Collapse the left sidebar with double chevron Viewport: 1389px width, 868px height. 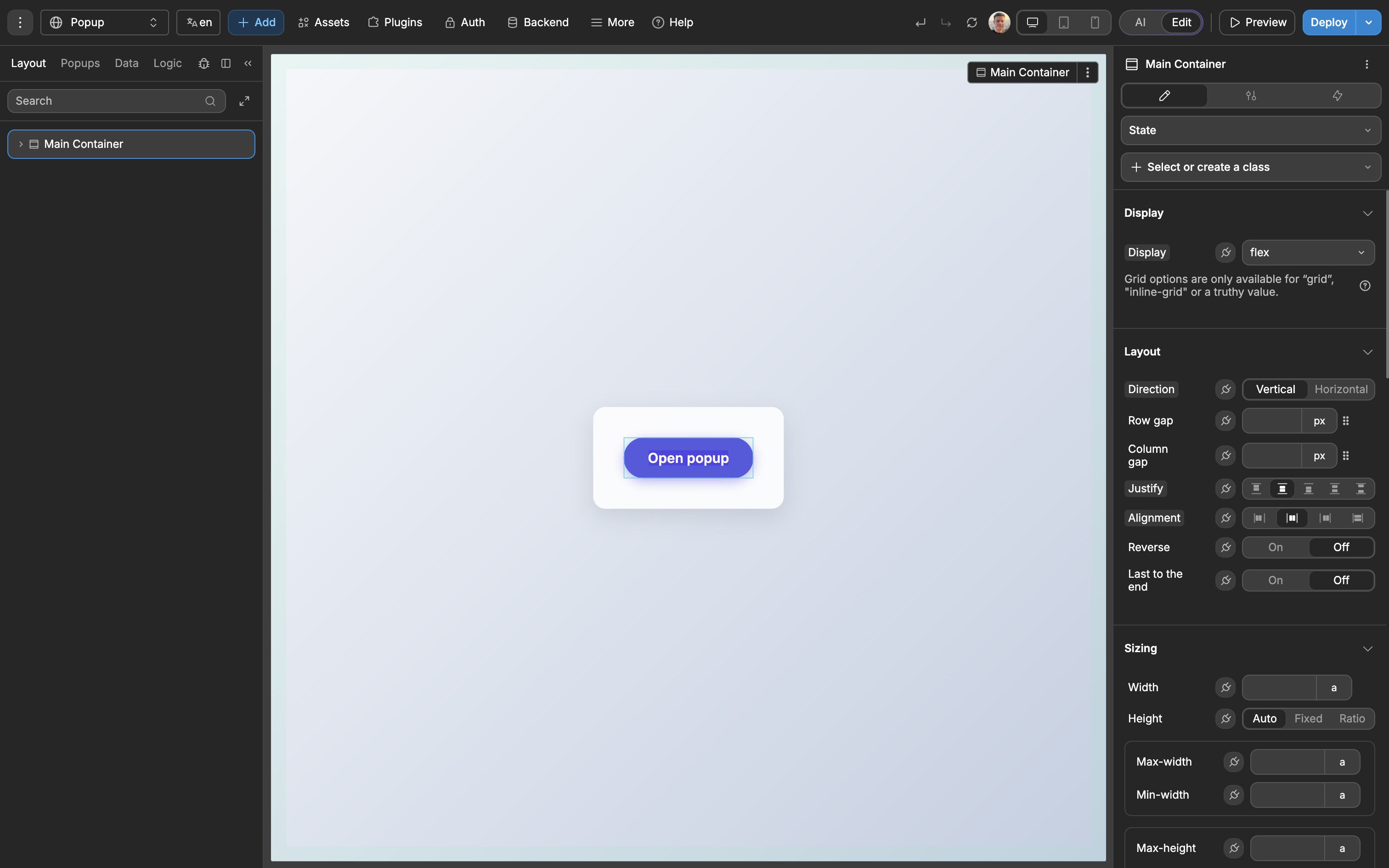248,63
